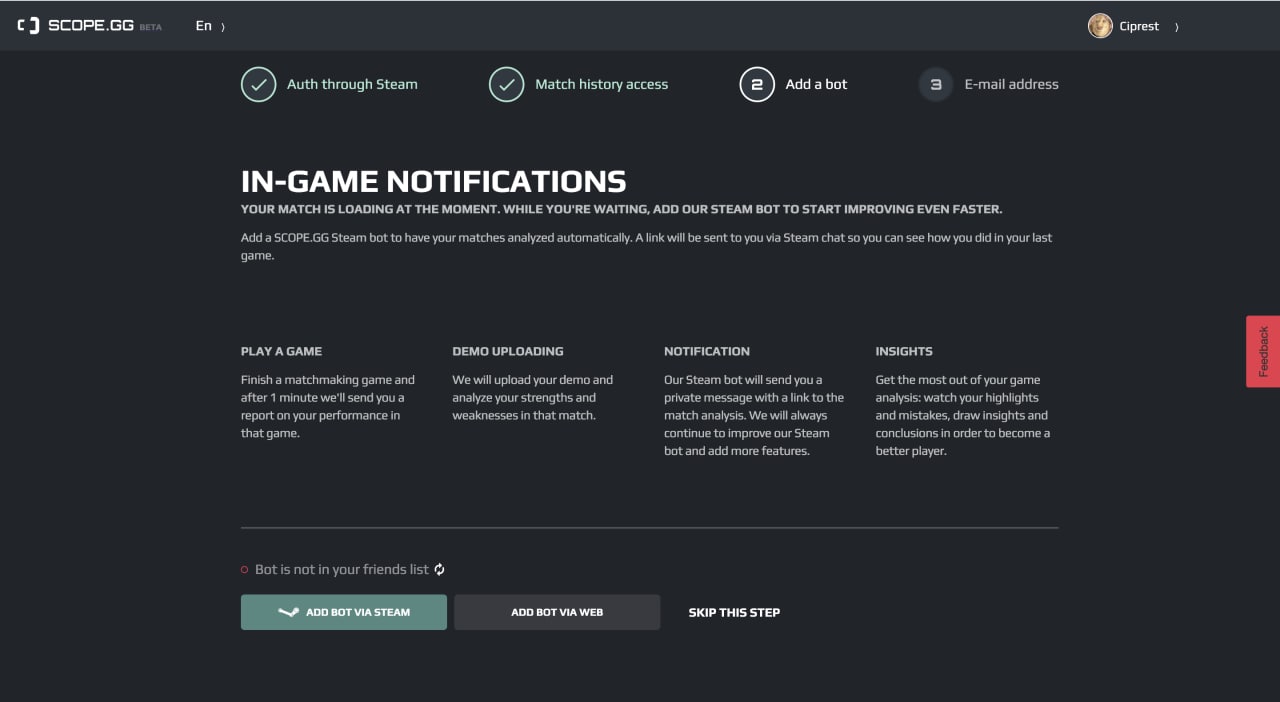Viewport: 1280px width, 702px height.
Task: Click the SCOPE.GG logo
Action: (x=75, y=26)
